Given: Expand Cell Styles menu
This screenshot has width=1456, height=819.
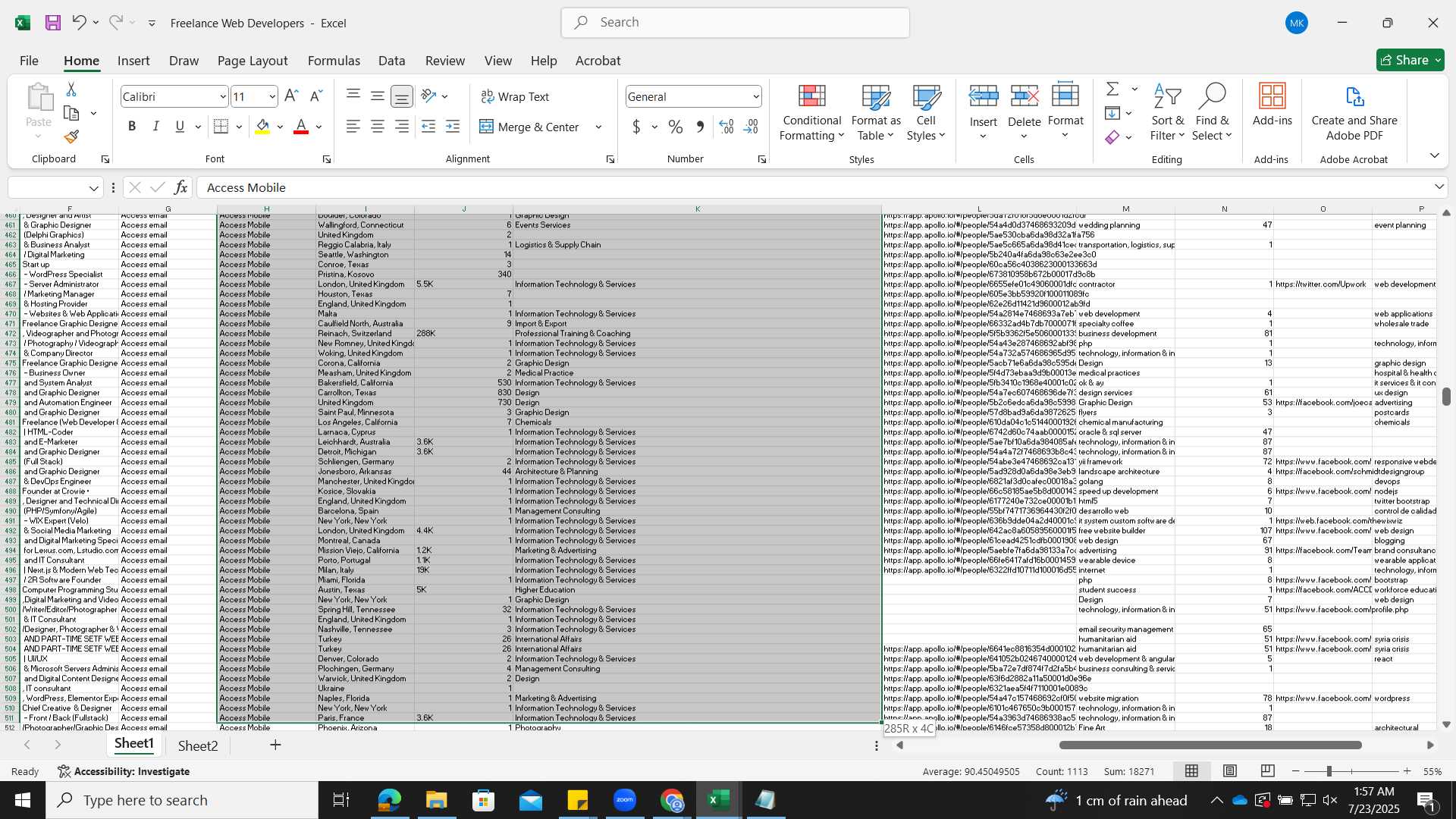Looking at the screenshot, I should click(926, 112).
